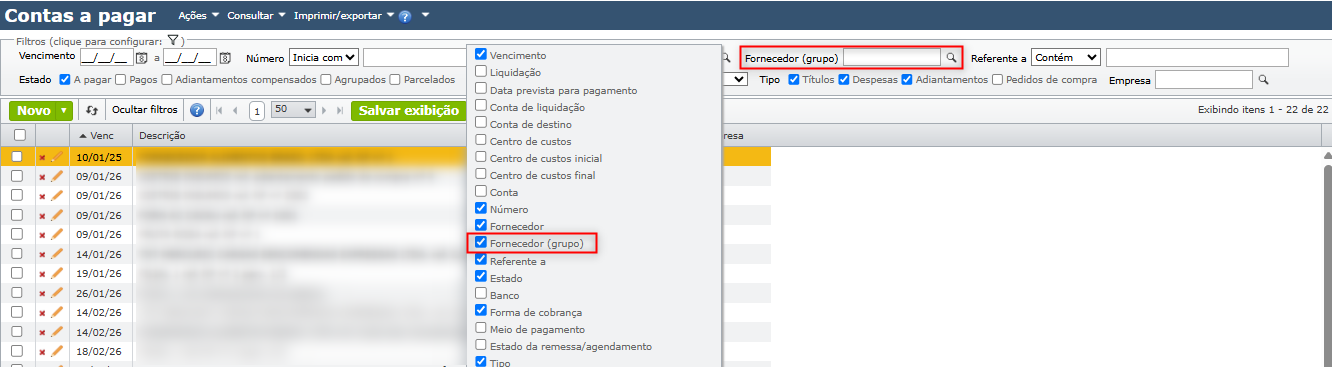The image size is (1332, 367).
Task: Sort by the Venc column header
Action: pos(101,135)
